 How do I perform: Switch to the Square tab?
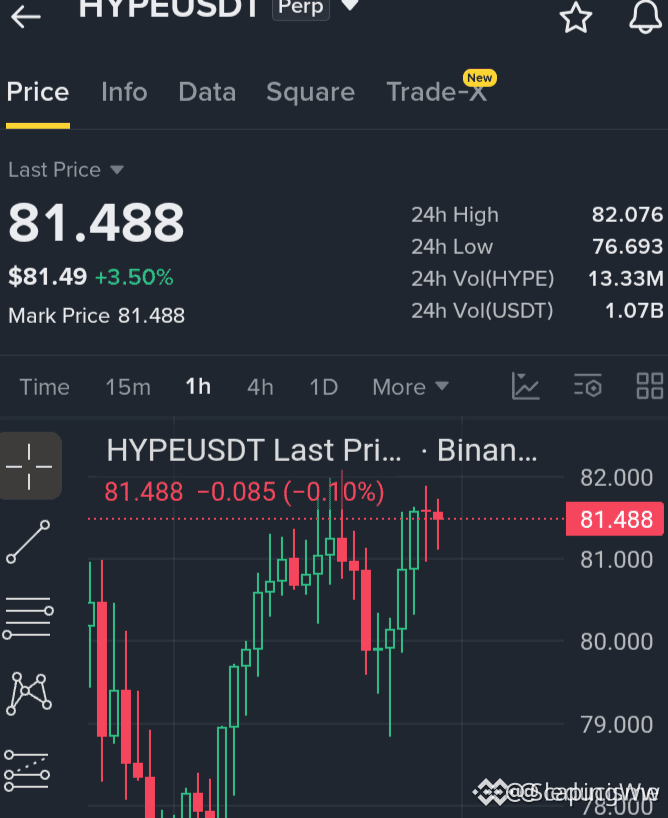coord(311,93)
